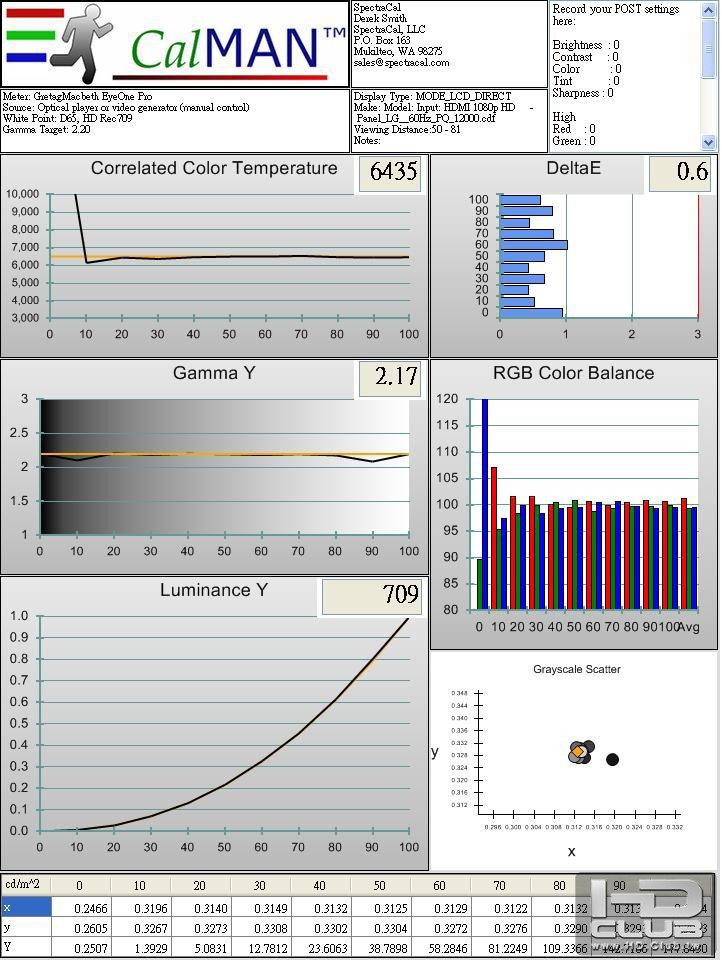722x961 pixels.
Task: Select the 6435 color temperature value box
Action: pyautogui.click(x=390, y=174)
